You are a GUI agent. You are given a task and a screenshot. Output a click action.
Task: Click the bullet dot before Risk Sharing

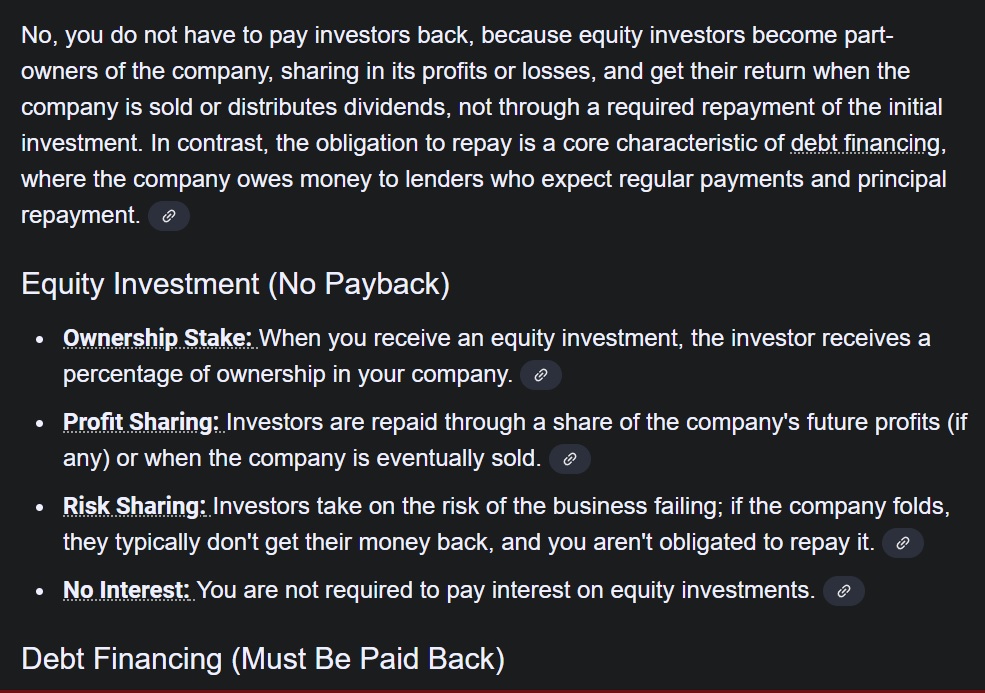tap(38, 508)
